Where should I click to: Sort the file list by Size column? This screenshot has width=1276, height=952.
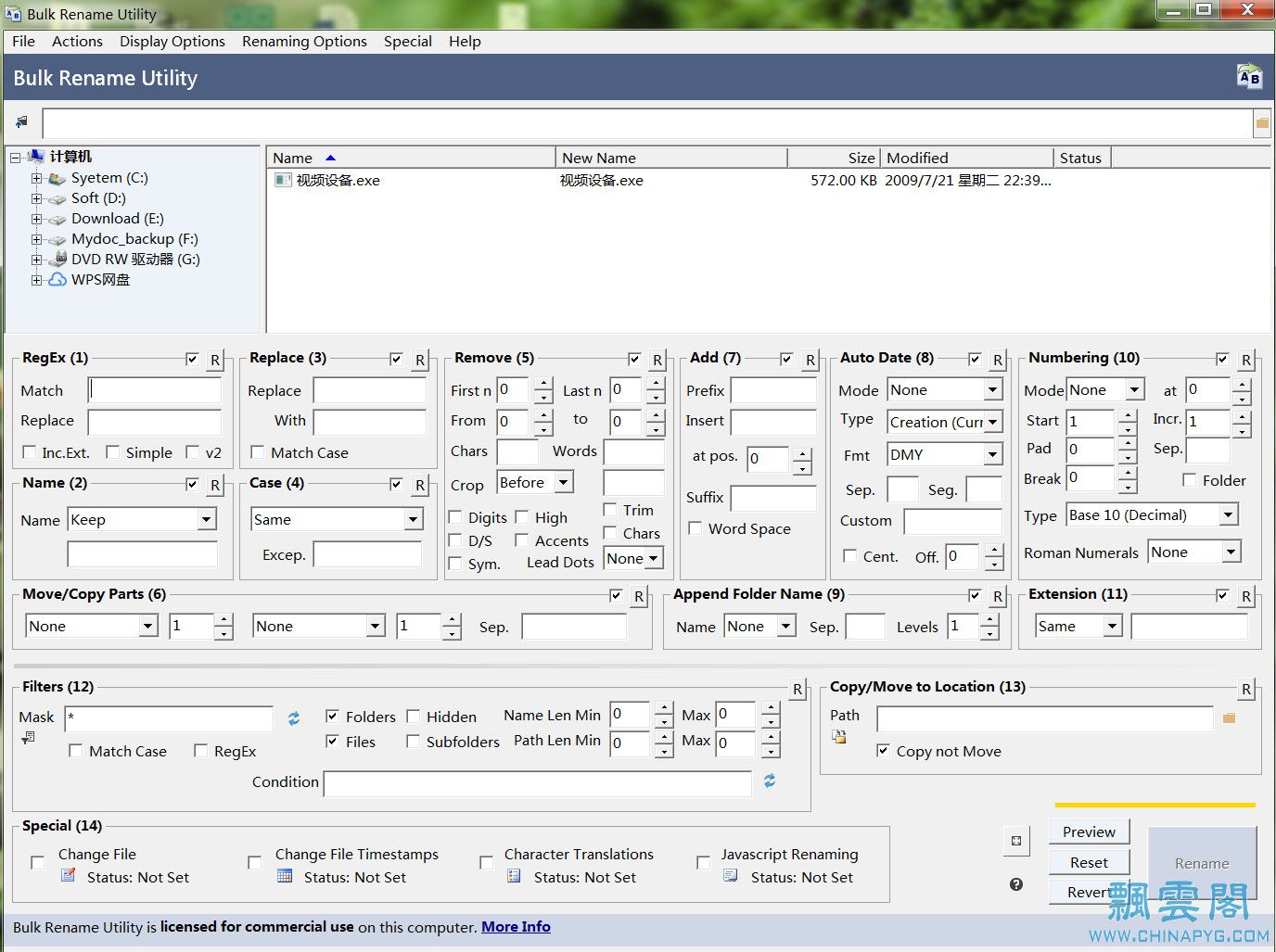point(834,158)
